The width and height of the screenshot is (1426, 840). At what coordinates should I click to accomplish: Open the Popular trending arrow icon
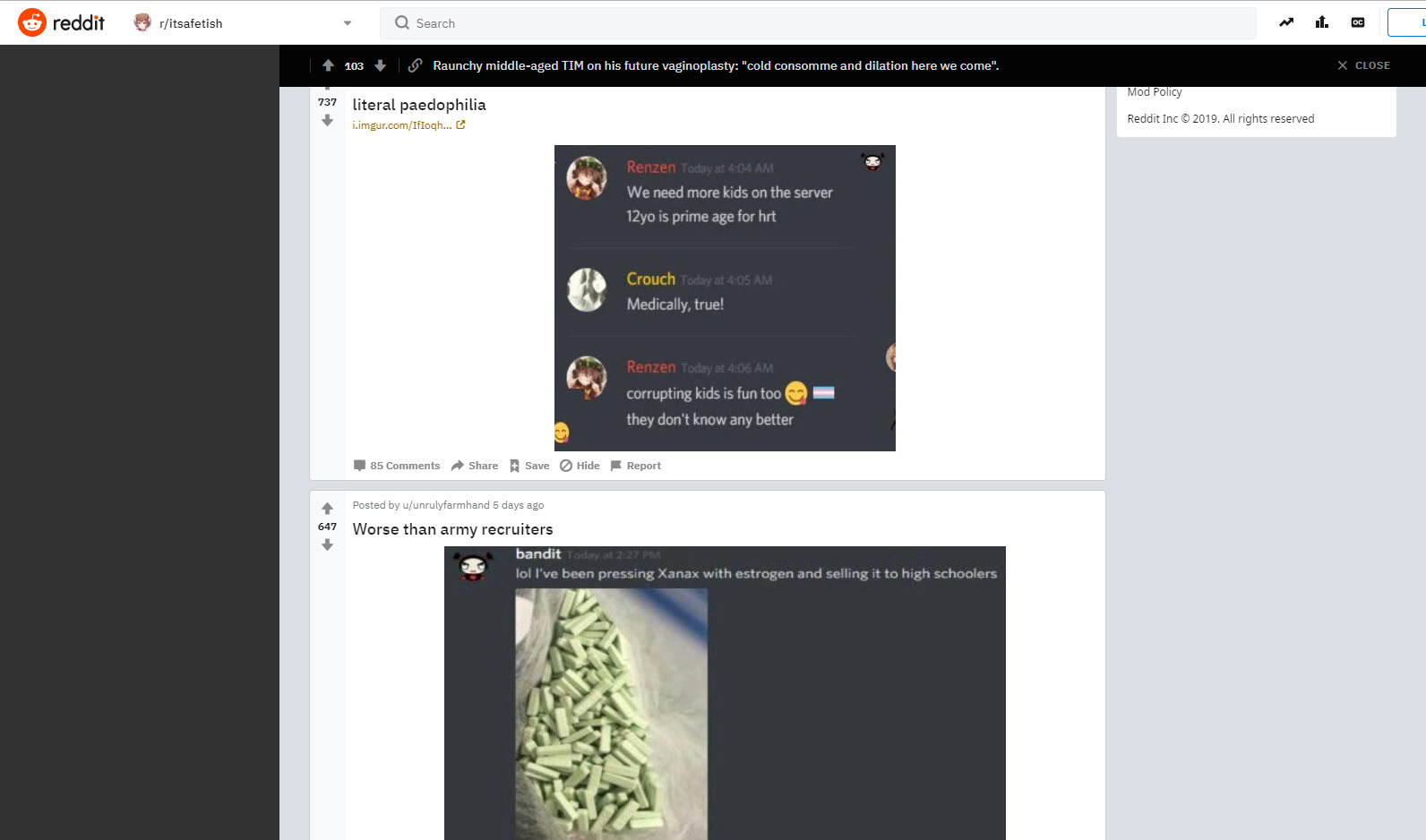click(x=1286, y=22)
